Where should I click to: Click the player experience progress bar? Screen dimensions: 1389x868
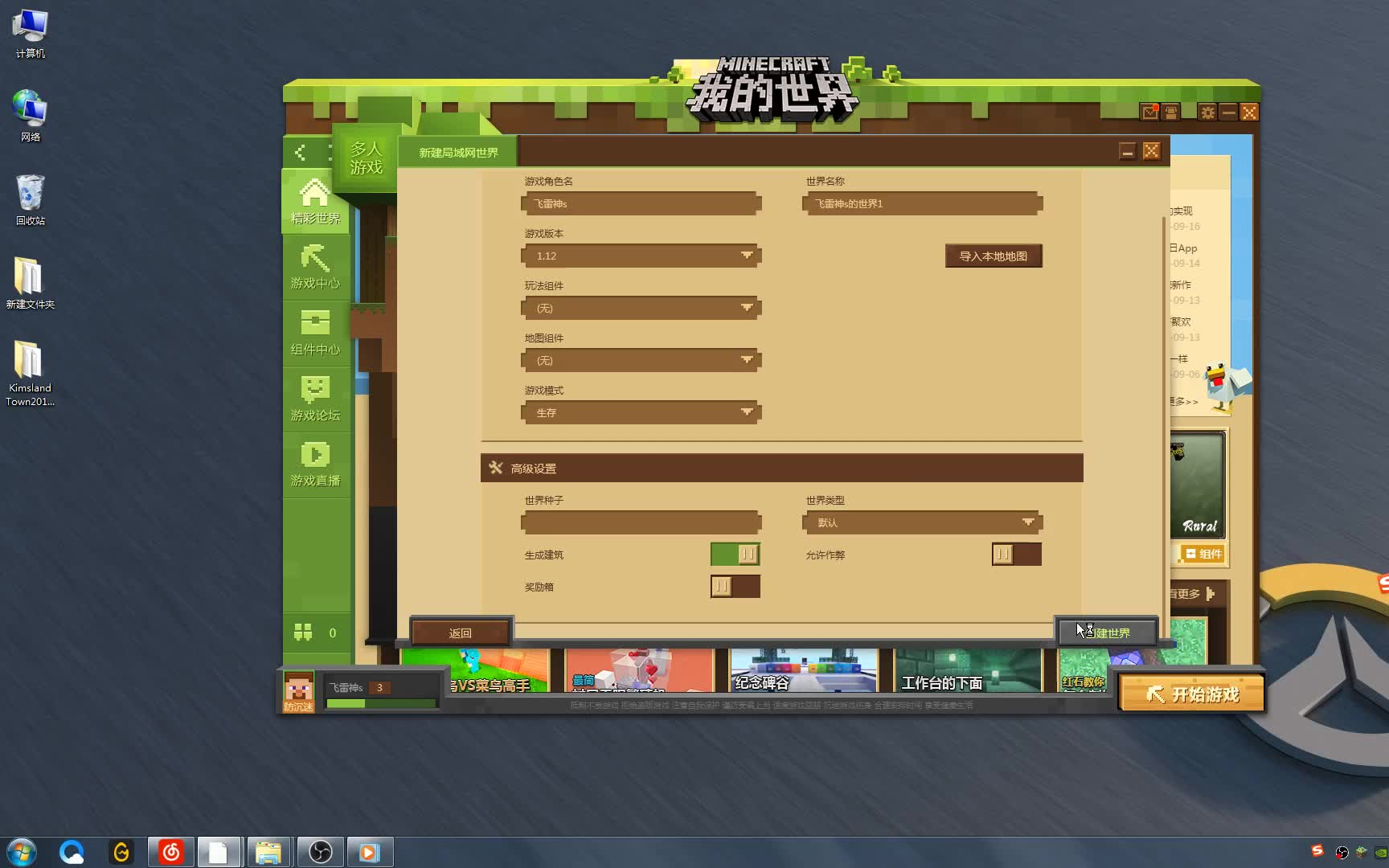(381, 704)
